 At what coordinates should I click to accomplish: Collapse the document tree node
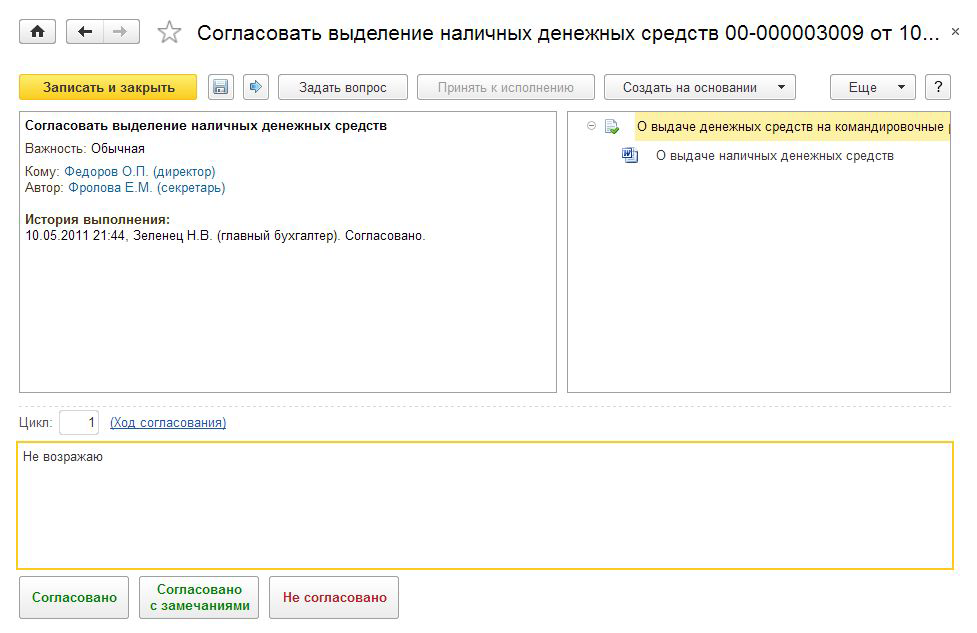pos(591,126)
